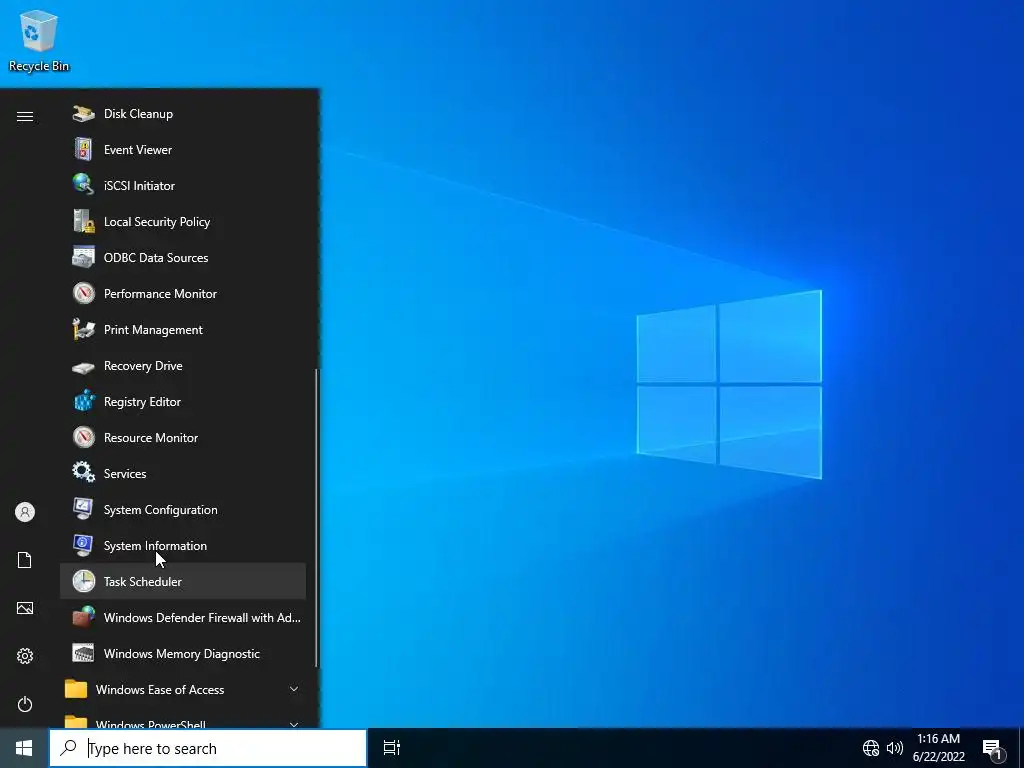Image resolution: width=1024 pixels, height=768 pixels.
Task: Select Windows Memory Diagnostic label
Action: [182, 654]
